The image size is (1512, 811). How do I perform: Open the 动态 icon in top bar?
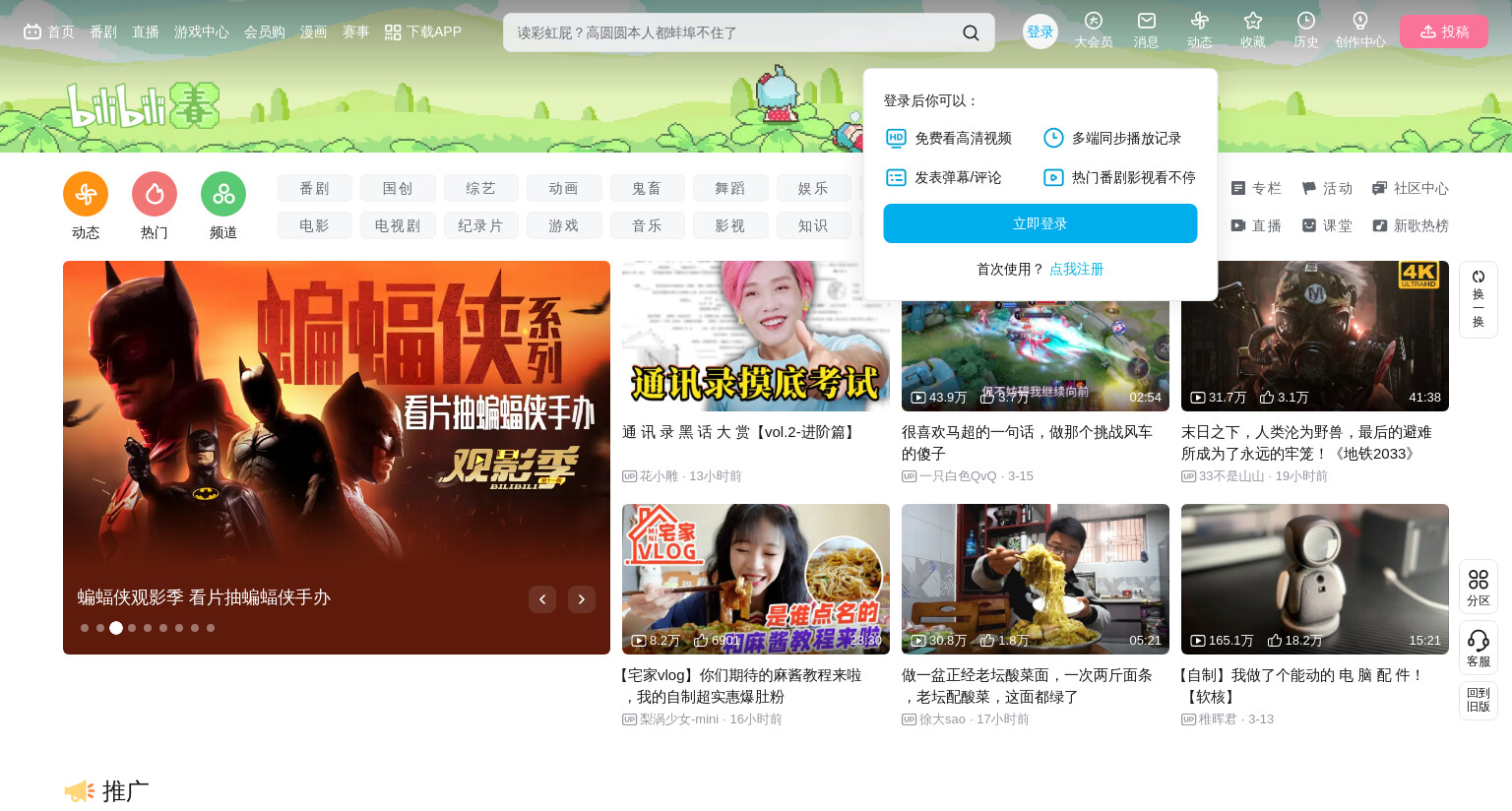1199,31
